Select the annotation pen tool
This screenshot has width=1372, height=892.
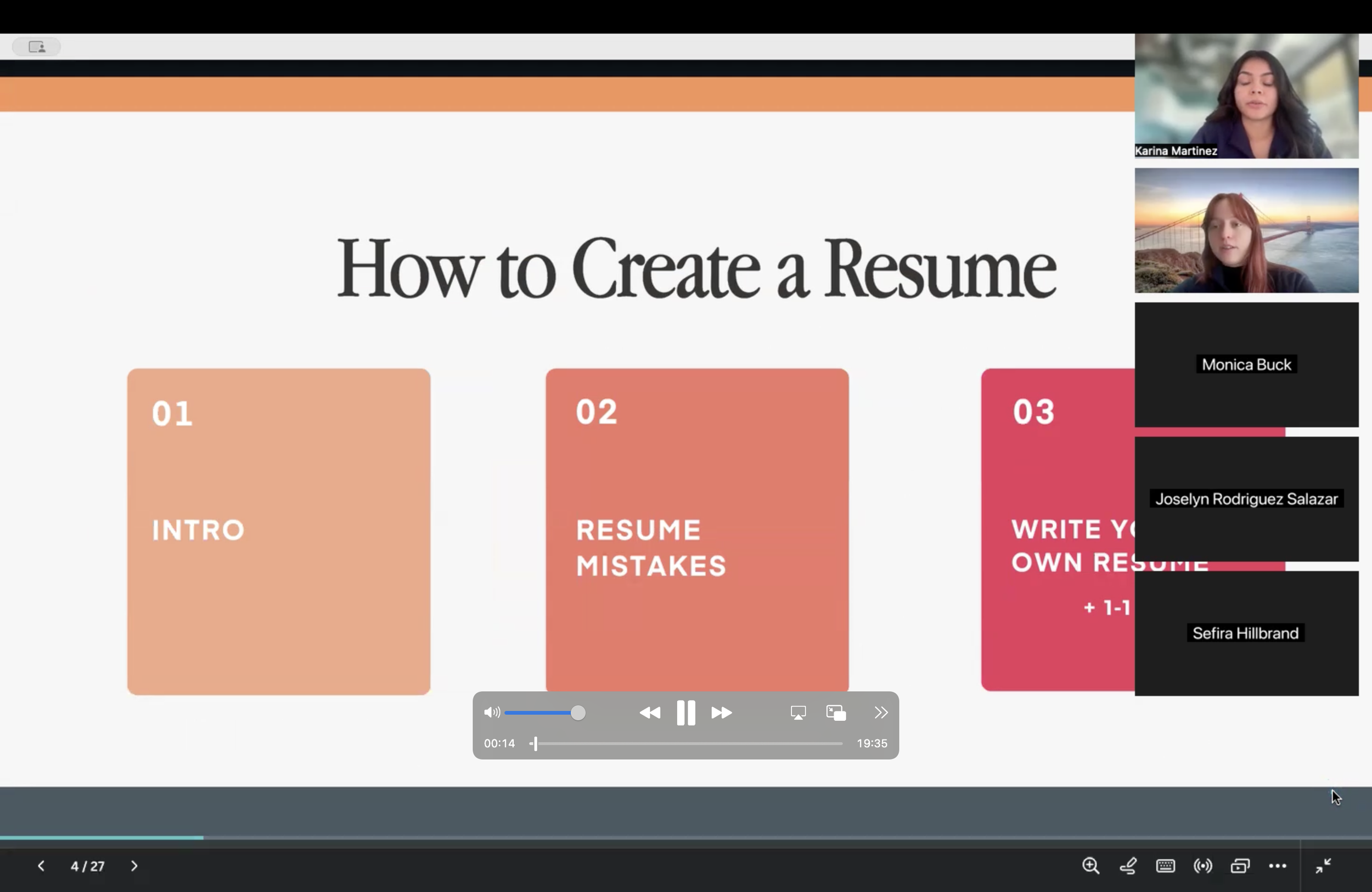coord(1128,866)
